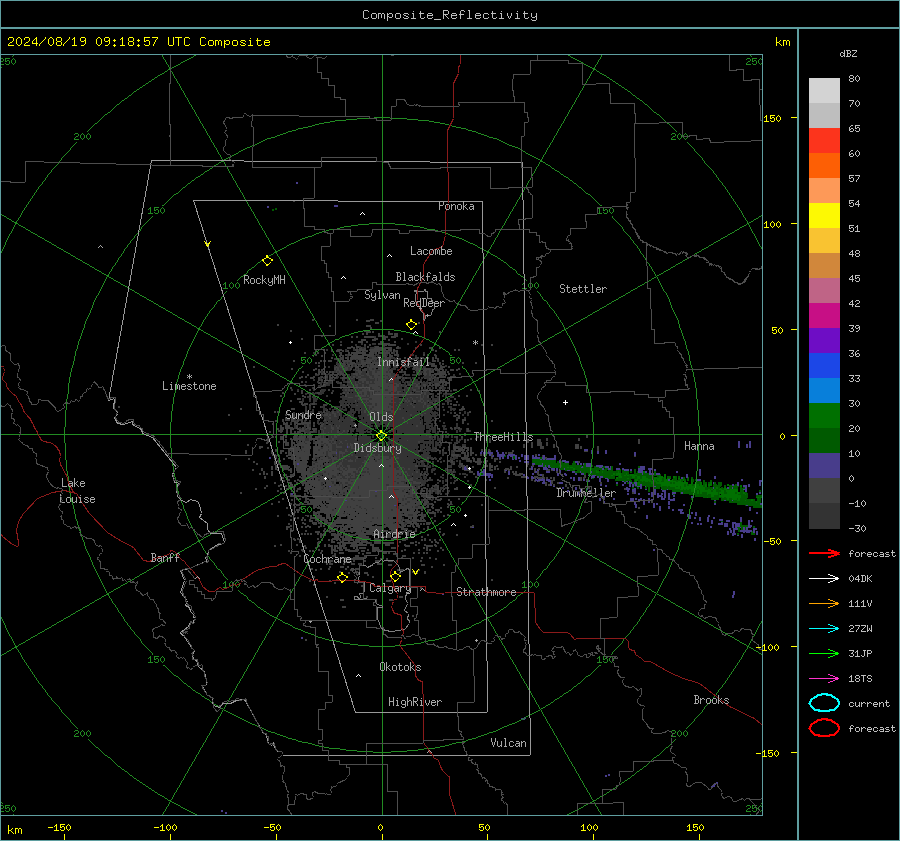Click the Calgary label
The height and width of the screenshot is (841, 900).
click(390, 588)
